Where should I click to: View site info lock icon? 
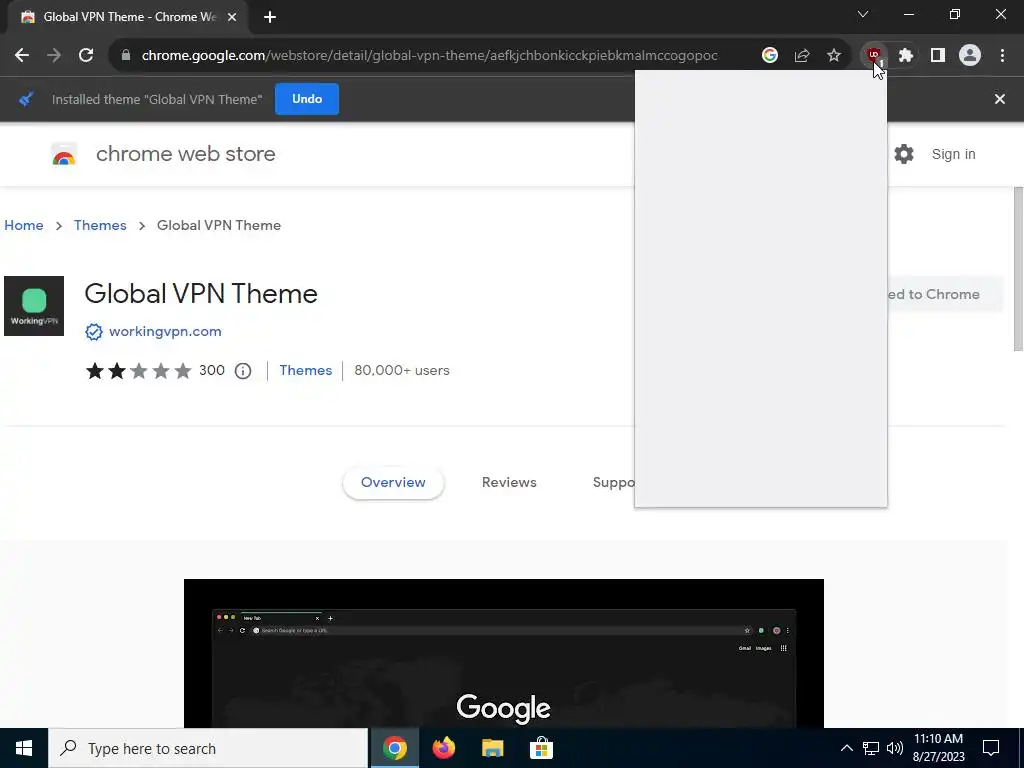point(126,56)
